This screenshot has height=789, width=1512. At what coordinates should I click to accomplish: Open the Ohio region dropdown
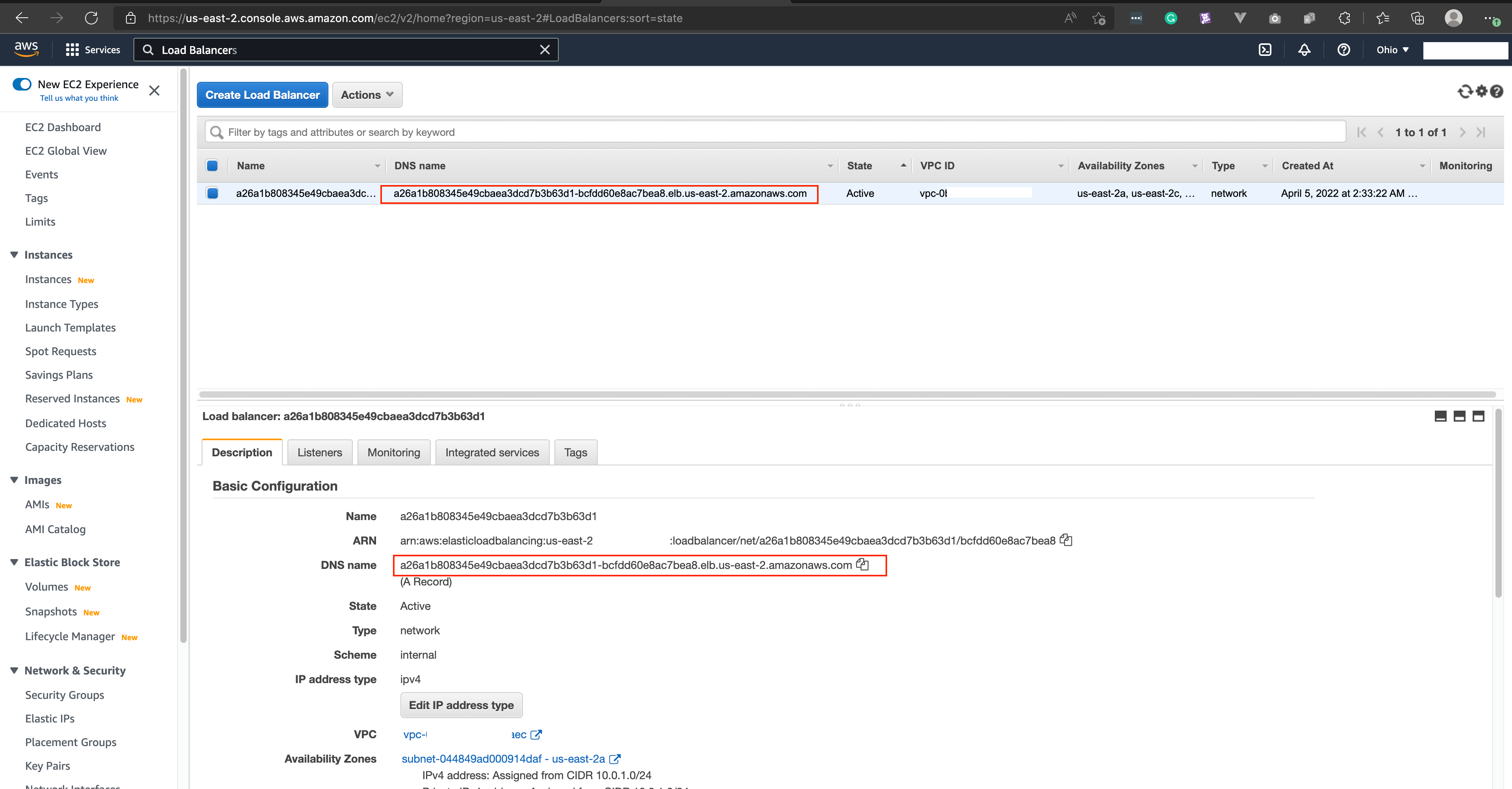tap(1392, 50)
